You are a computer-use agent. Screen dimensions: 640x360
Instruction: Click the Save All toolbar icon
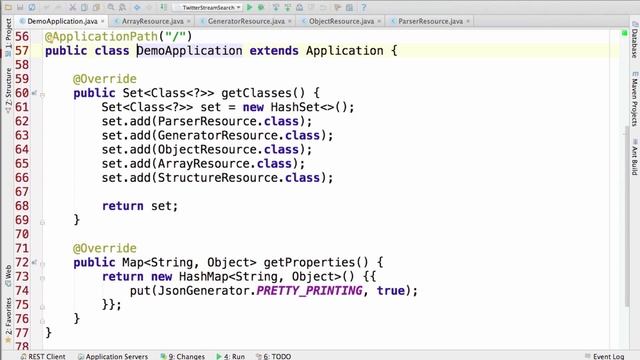20,7
